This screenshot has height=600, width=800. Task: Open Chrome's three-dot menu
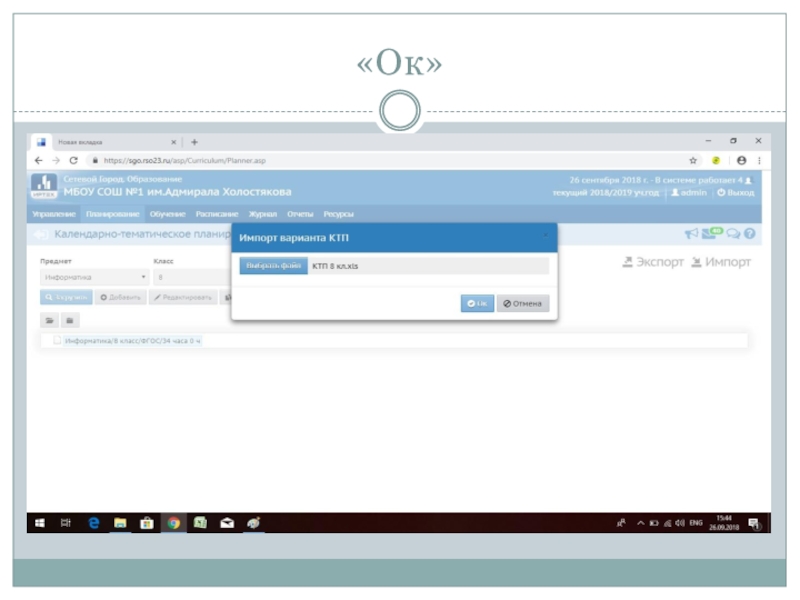coord(759,161)
